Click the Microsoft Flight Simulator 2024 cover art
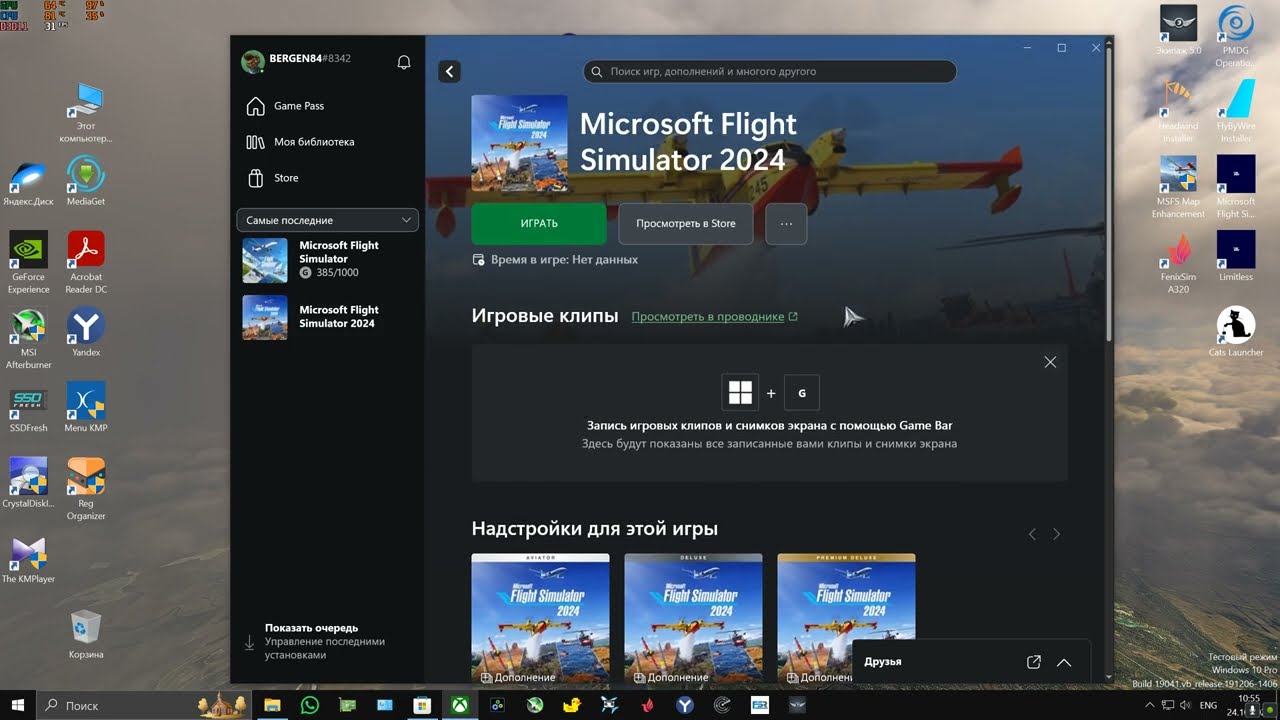 point(519,143)
